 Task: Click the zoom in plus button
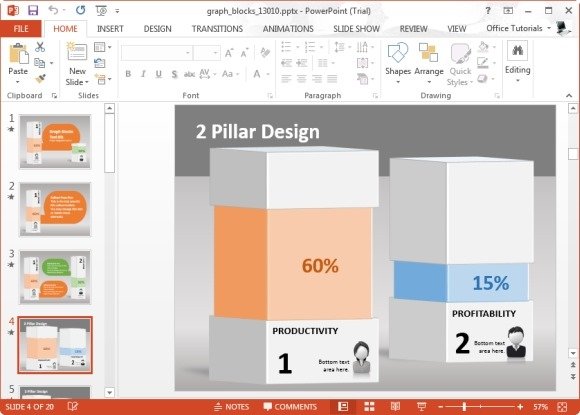(520, 407)
